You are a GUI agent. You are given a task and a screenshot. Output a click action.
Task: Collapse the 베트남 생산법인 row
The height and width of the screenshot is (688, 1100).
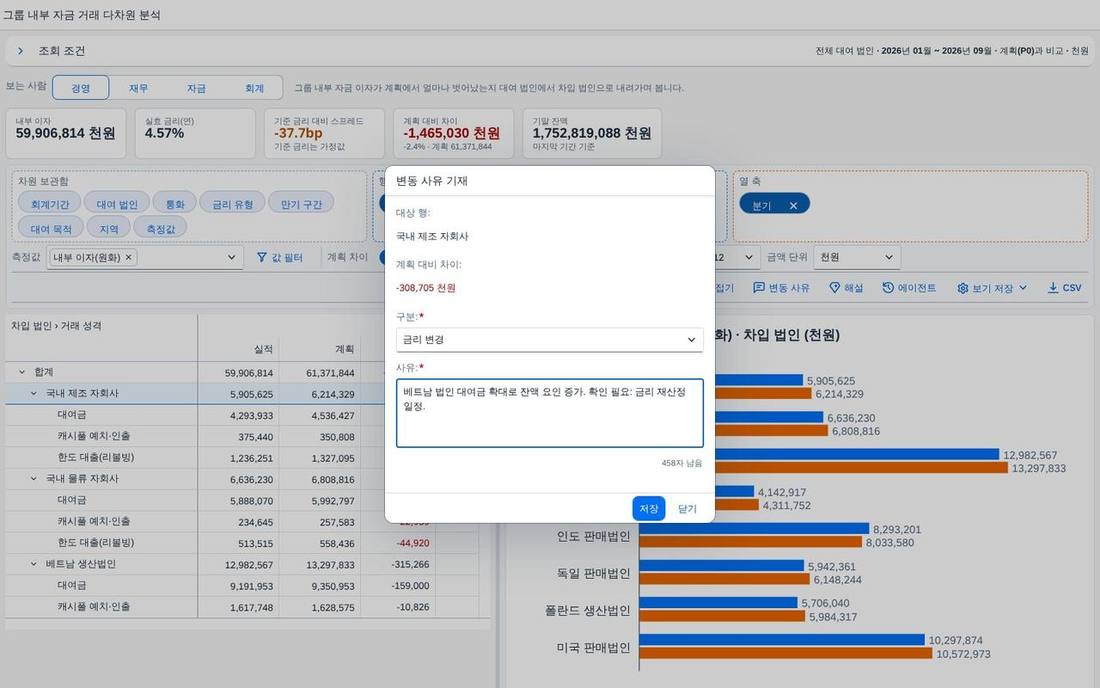(x=33, y=564)
